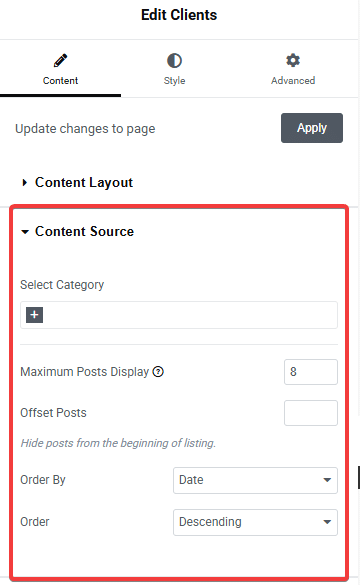Viewport: 360px width, 585px height.
Task: Collapse the Content Source section arrow
Action: (25, 232)
